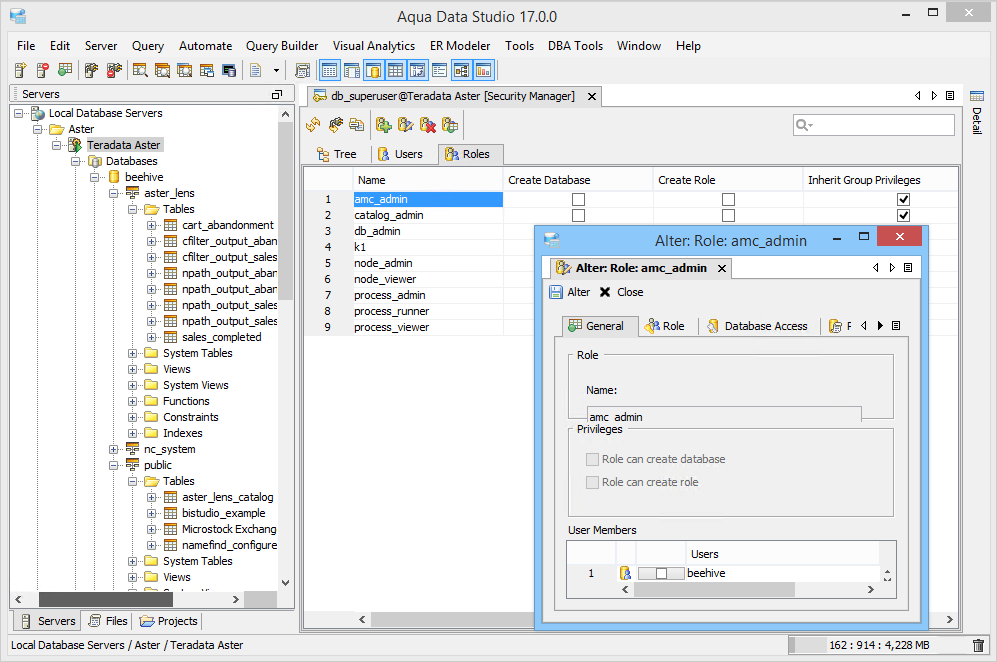This screenshot has height=662, width=997.
Task: Toggle the beehive user member checkbox
Action: click(x=661, y=574)
